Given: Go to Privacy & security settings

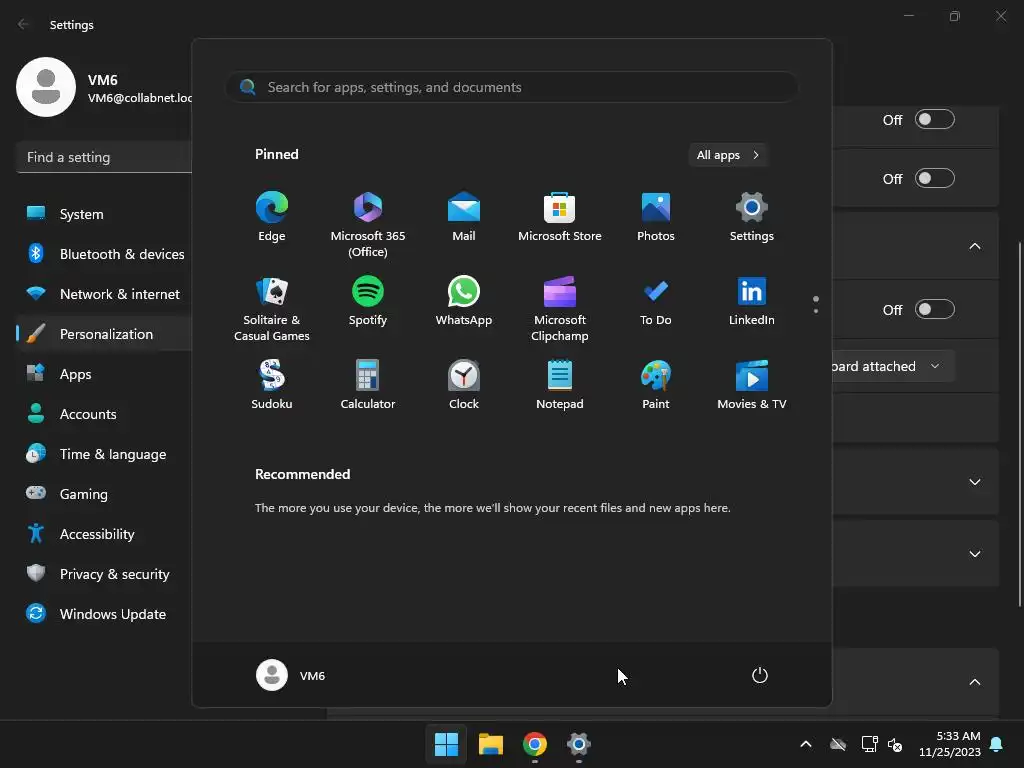Looking at the screenshot, I should [104, 574].
